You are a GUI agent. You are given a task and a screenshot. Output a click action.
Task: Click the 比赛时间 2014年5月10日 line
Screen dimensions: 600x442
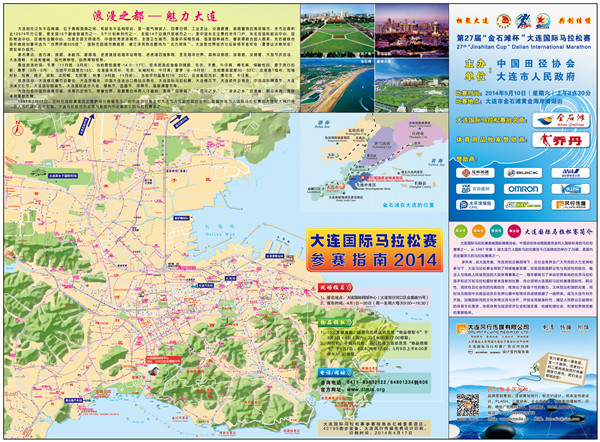[523, 93]
